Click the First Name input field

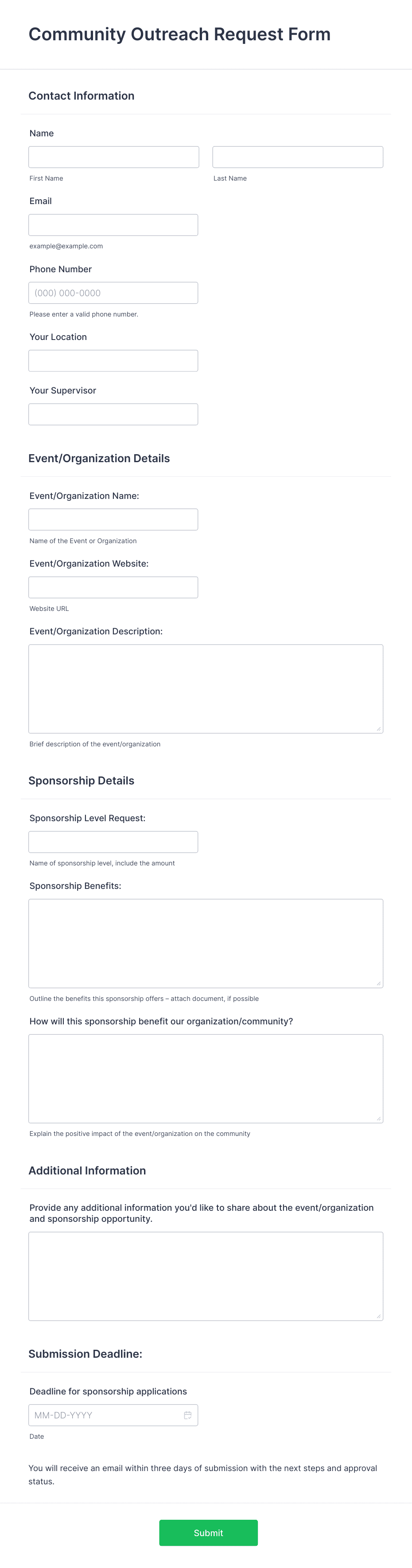pos(113,156)
